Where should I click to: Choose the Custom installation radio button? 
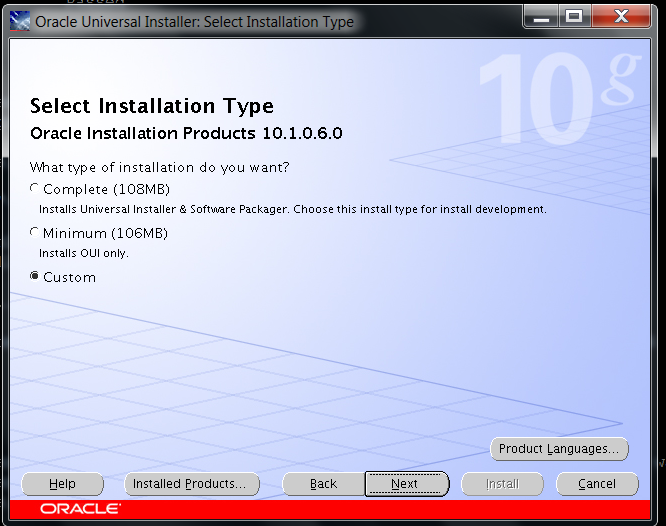click(35, 276)
